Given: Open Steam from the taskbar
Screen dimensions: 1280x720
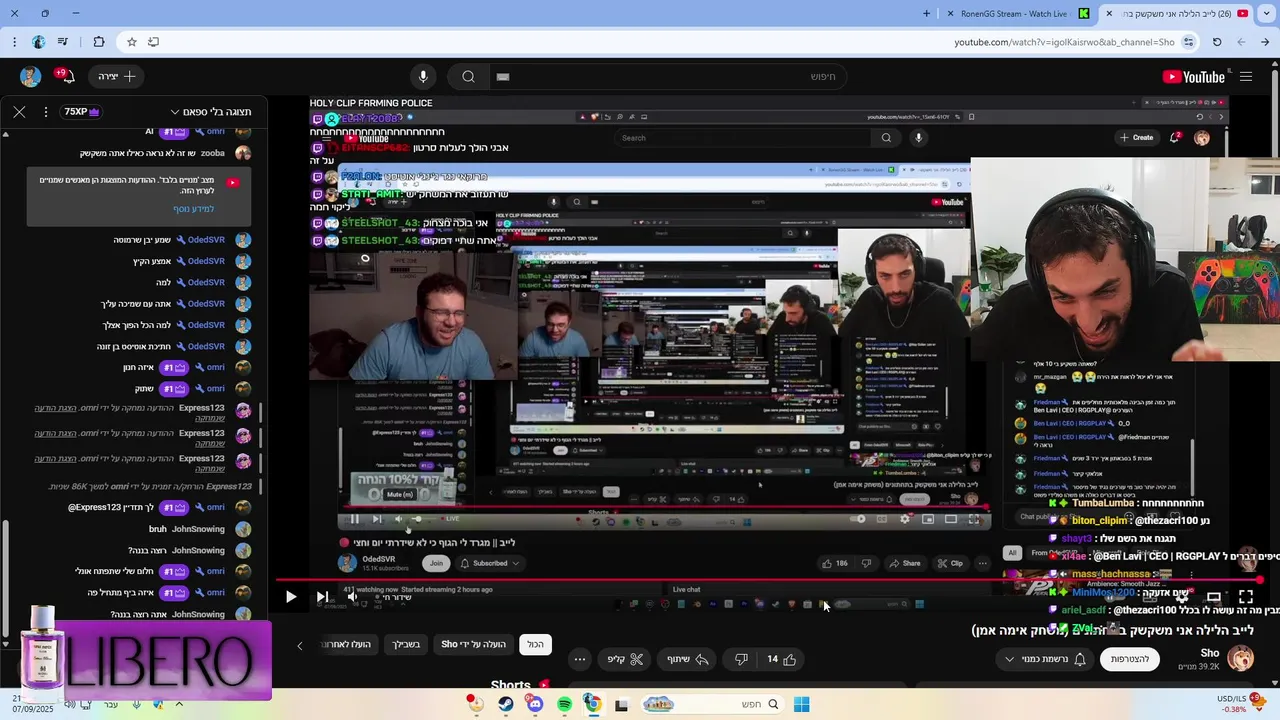Looking at the screenshot, I should click(506, 704).
